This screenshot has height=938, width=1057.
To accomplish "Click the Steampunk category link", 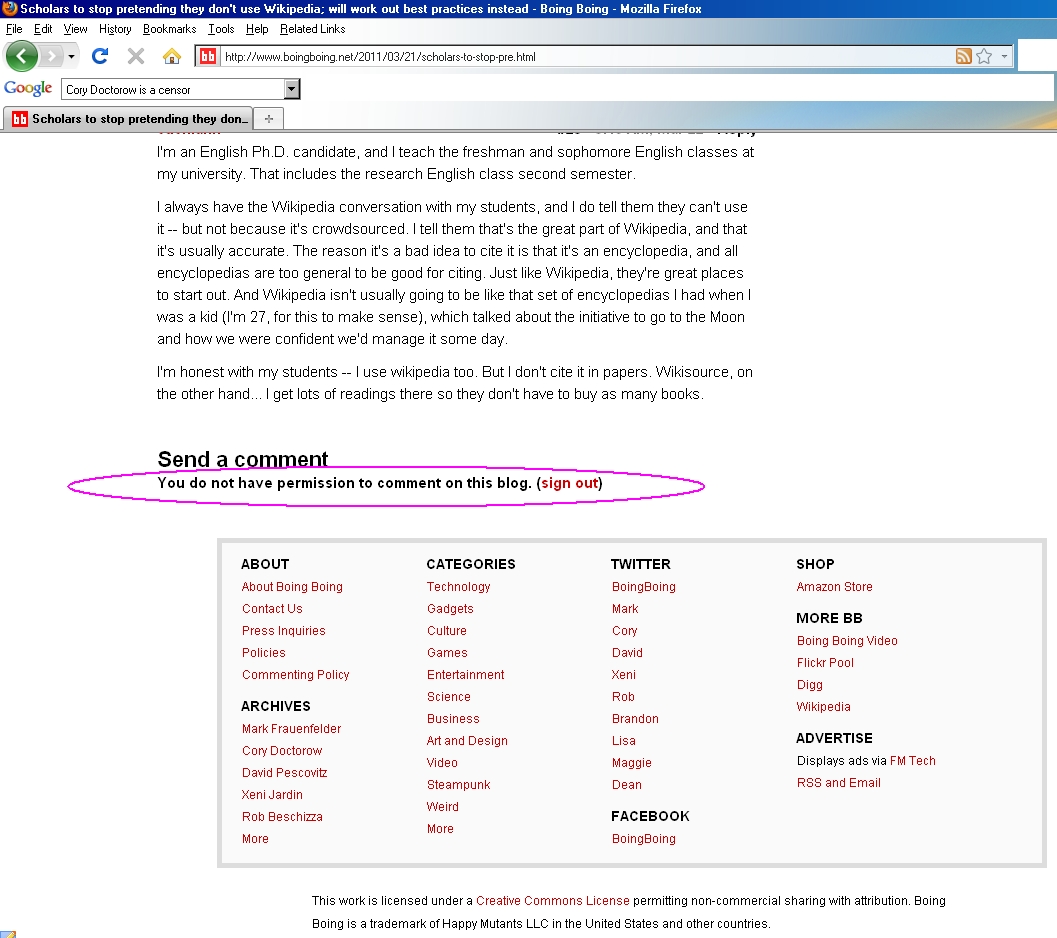I will 458,785.
